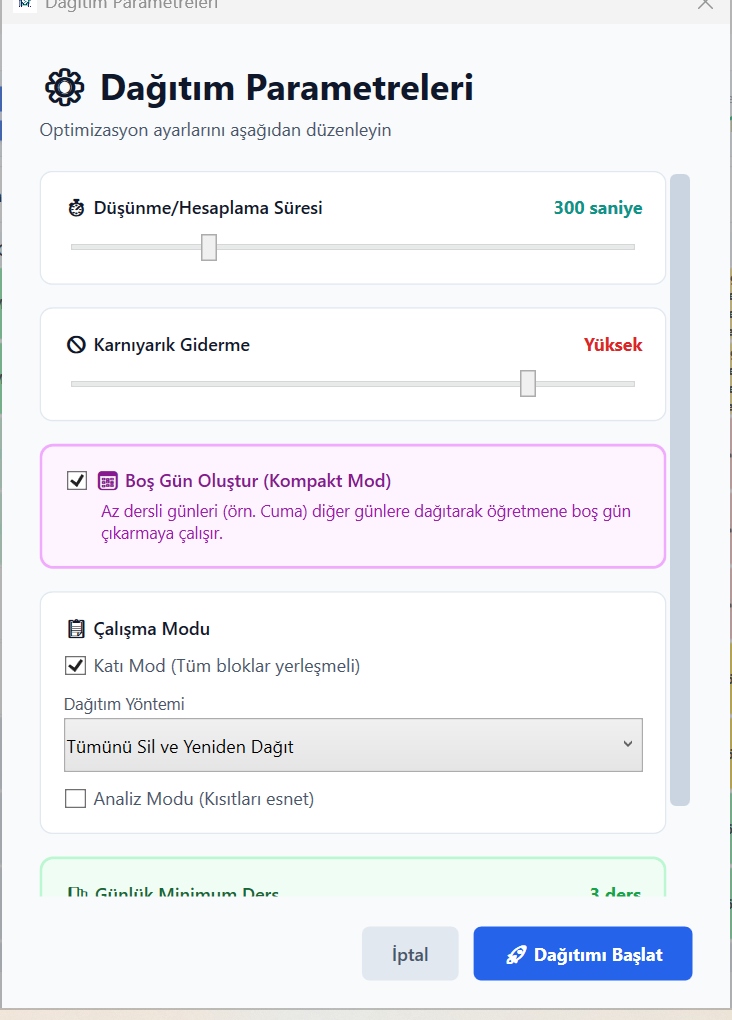
Task: Click the chart icon near Günlük Minimum Ders
Action: pos(76,894)
